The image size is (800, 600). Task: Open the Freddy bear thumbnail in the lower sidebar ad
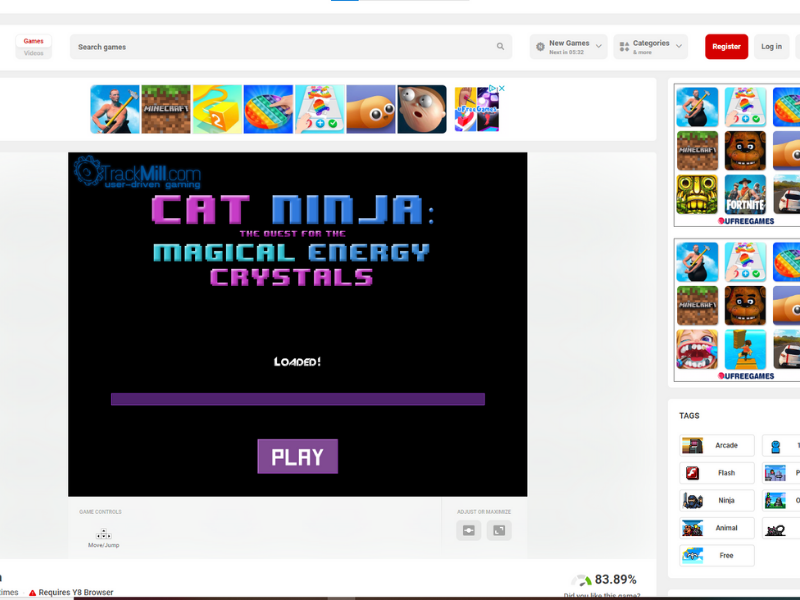[x=745, y=305]
